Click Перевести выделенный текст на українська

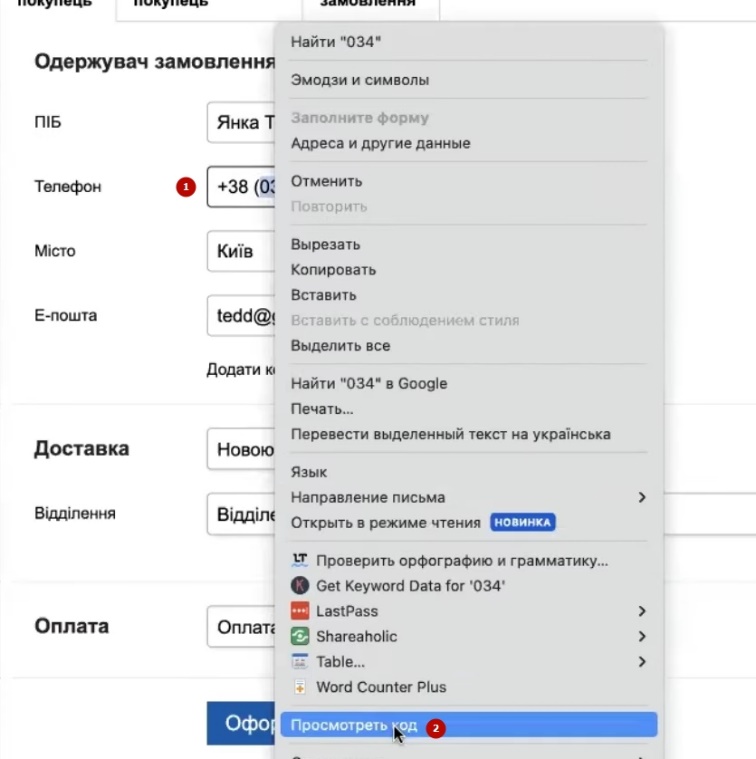tap(450, 434)
